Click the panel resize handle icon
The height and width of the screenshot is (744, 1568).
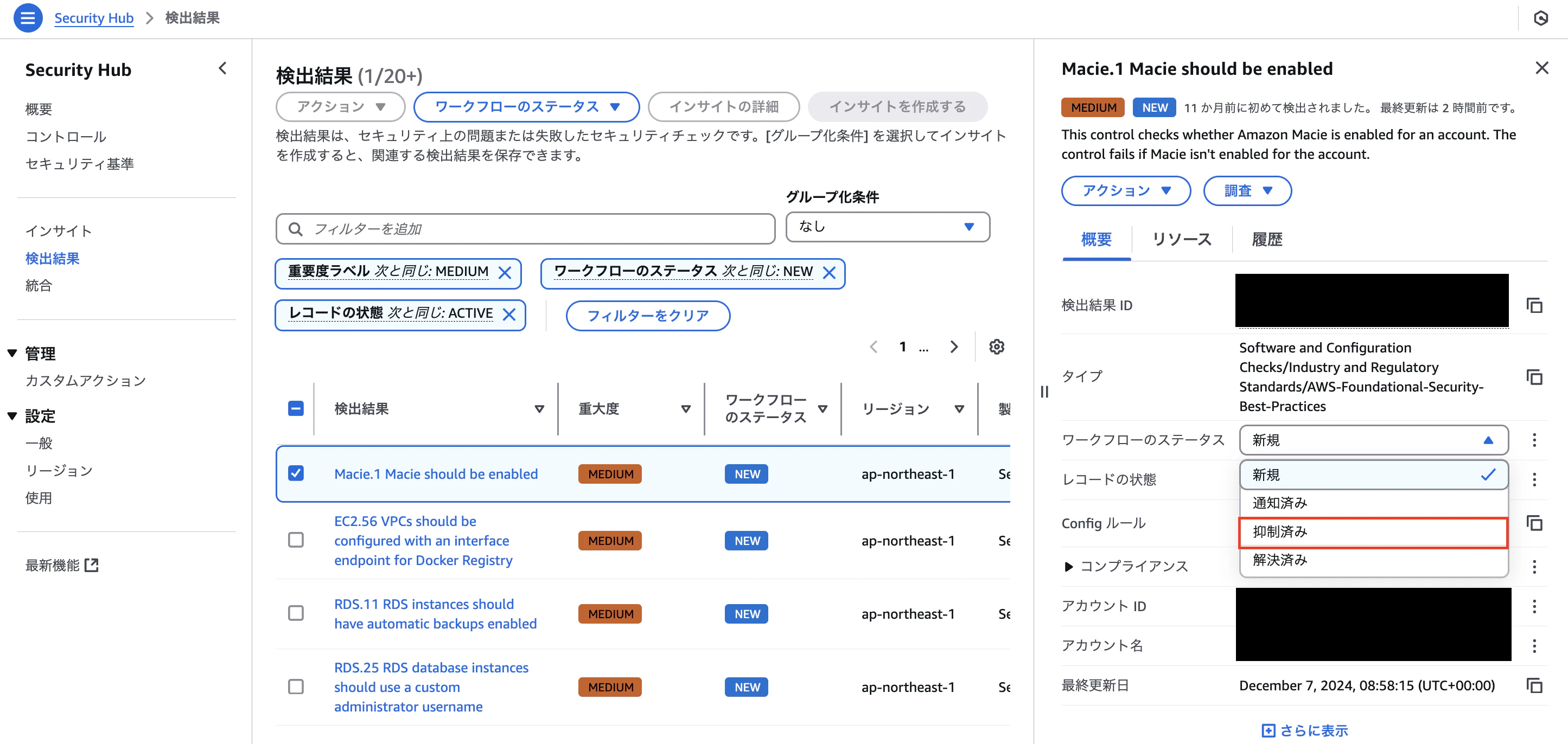pyautogui.click(x=1044, y=392)
